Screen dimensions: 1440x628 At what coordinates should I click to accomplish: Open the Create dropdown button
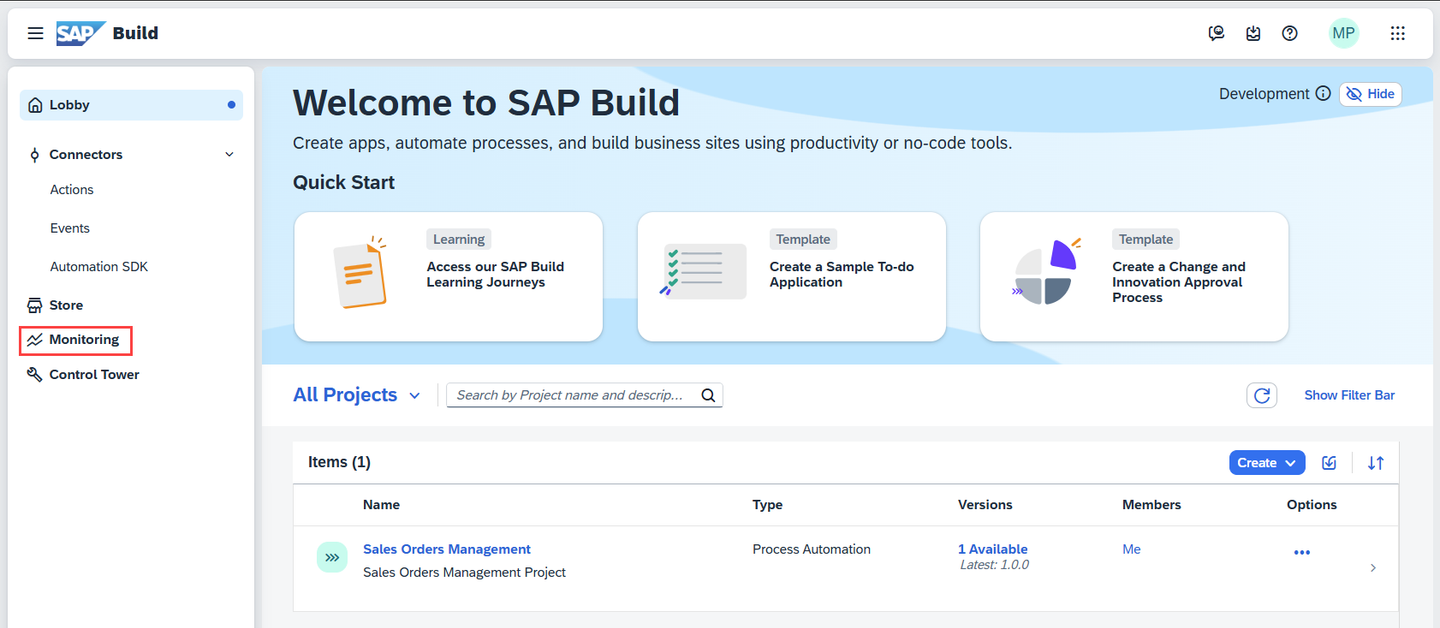point(1267,462)
